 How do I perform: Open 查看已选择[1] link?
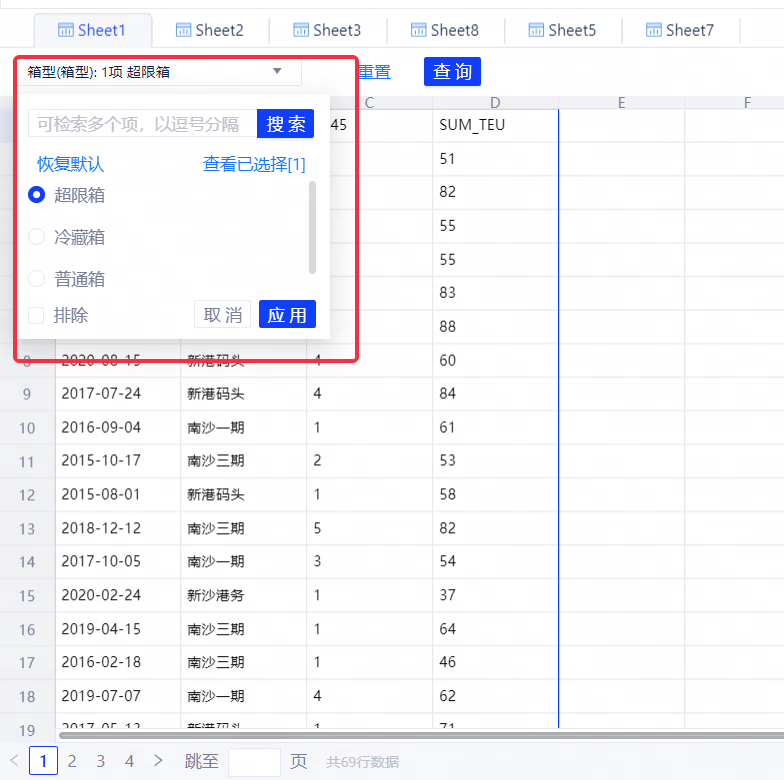pyautogui.click(x=254, y=164)
